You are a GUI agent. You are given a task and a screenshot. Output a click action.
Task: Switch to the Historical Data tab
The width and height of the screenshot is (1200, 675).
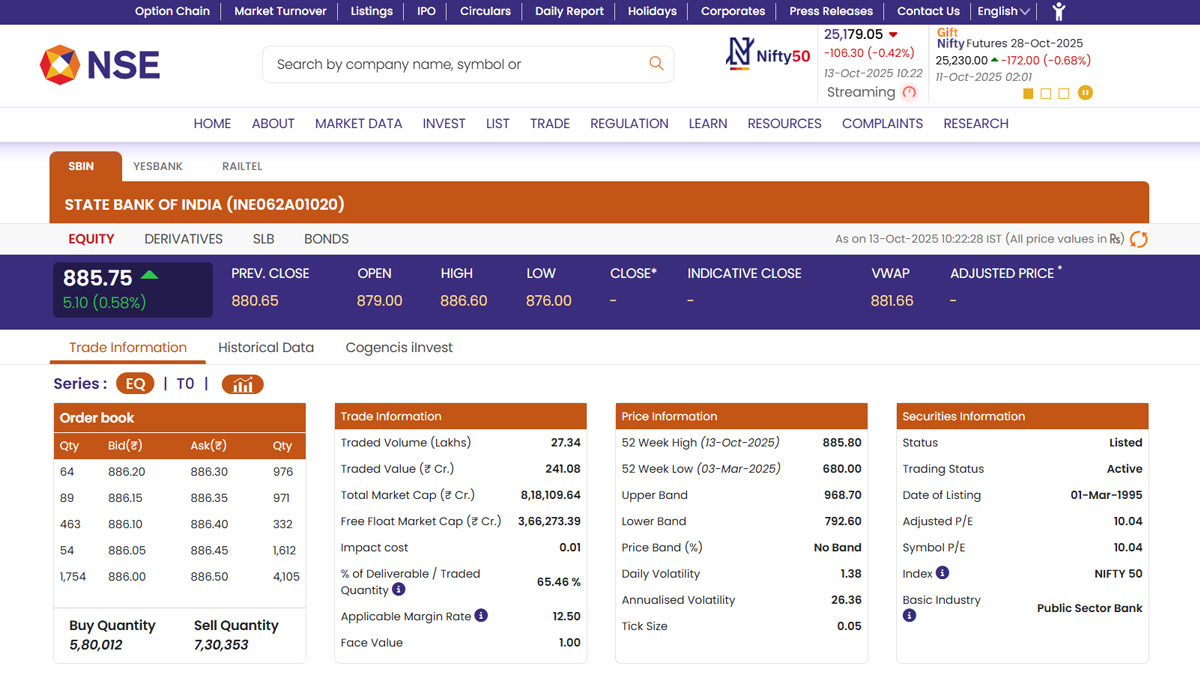tap(266, 348)
